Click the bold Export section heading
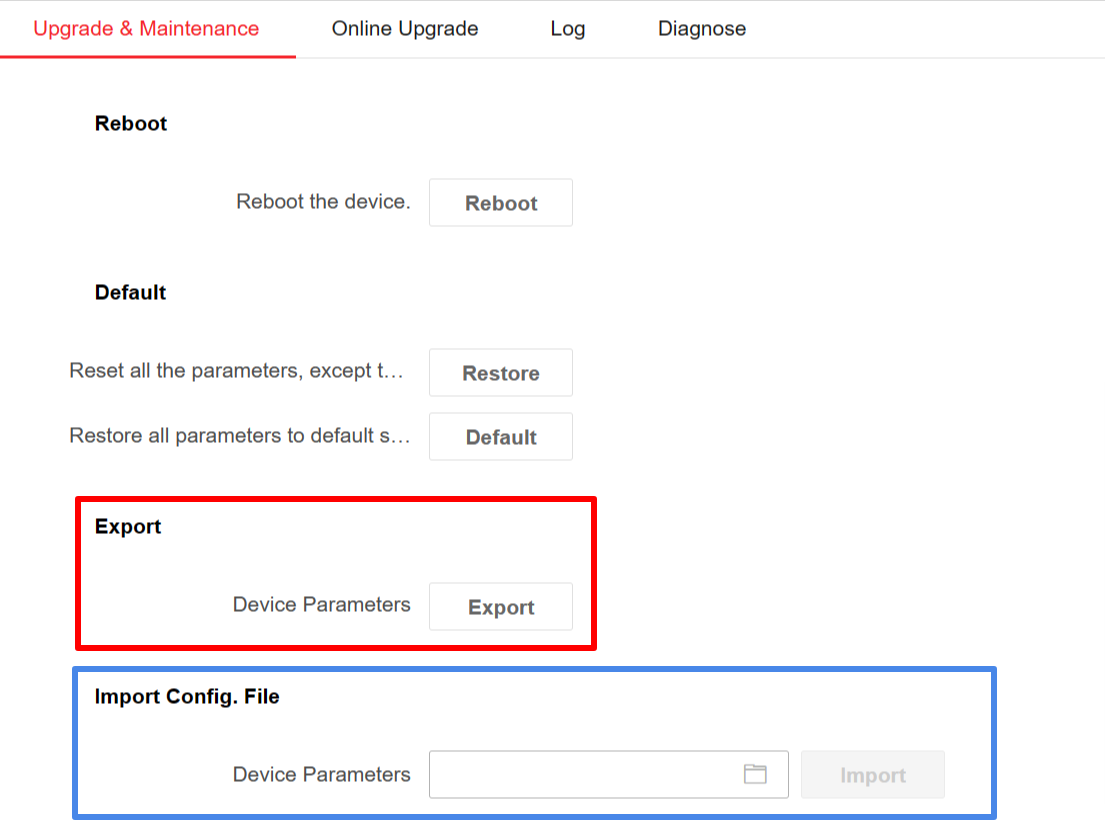Screen dimensions: 1105x831 tap(128, 527)
